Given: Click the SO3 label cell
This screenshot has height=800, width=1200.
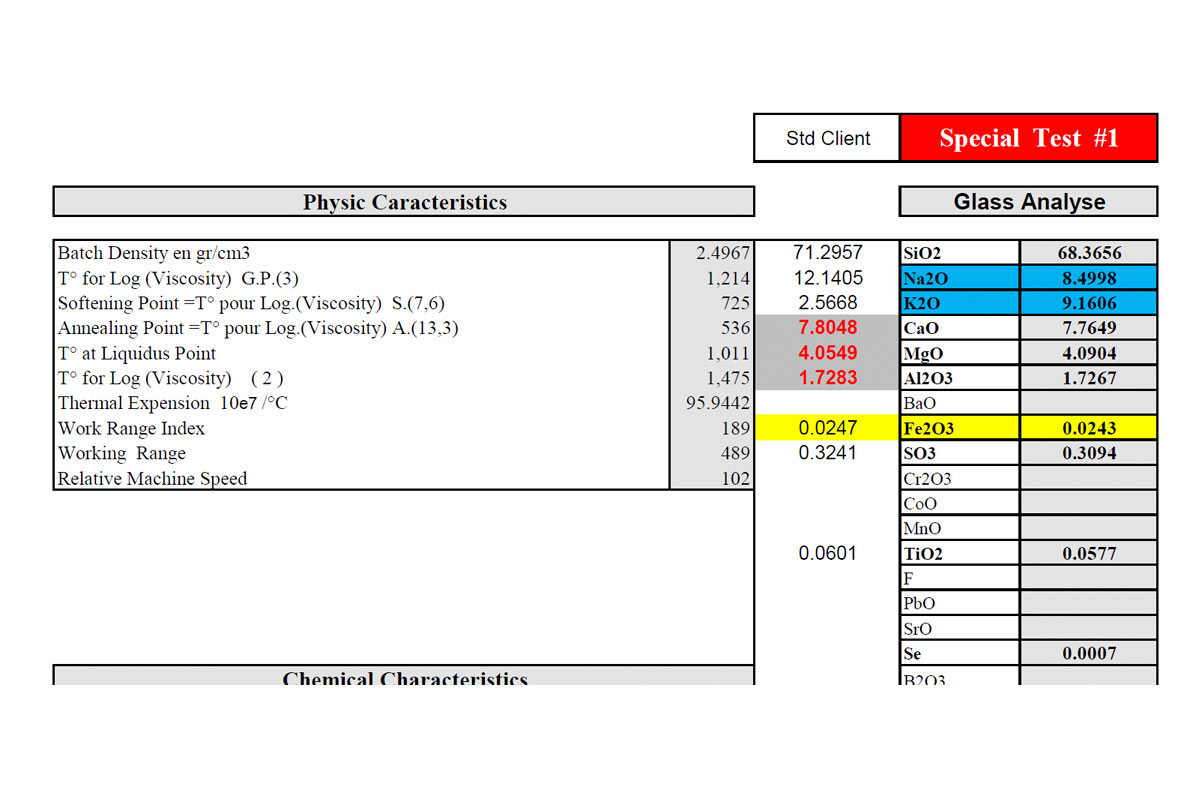Looking at the screenshot, I should pyautogui.click(x=960, y=453).
